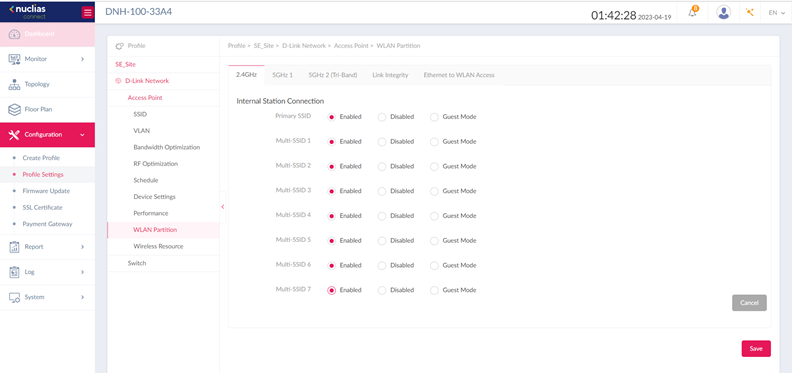Collapse the profile tree panel arrow

223,207
